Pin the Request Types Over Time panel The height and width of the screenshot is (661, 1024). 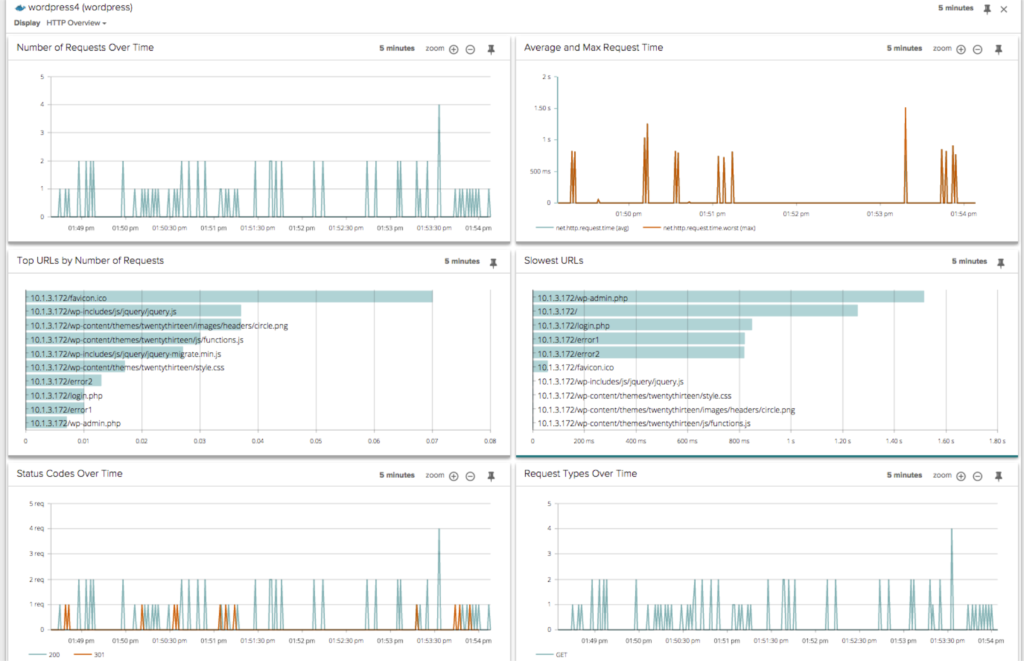point(999,476)
